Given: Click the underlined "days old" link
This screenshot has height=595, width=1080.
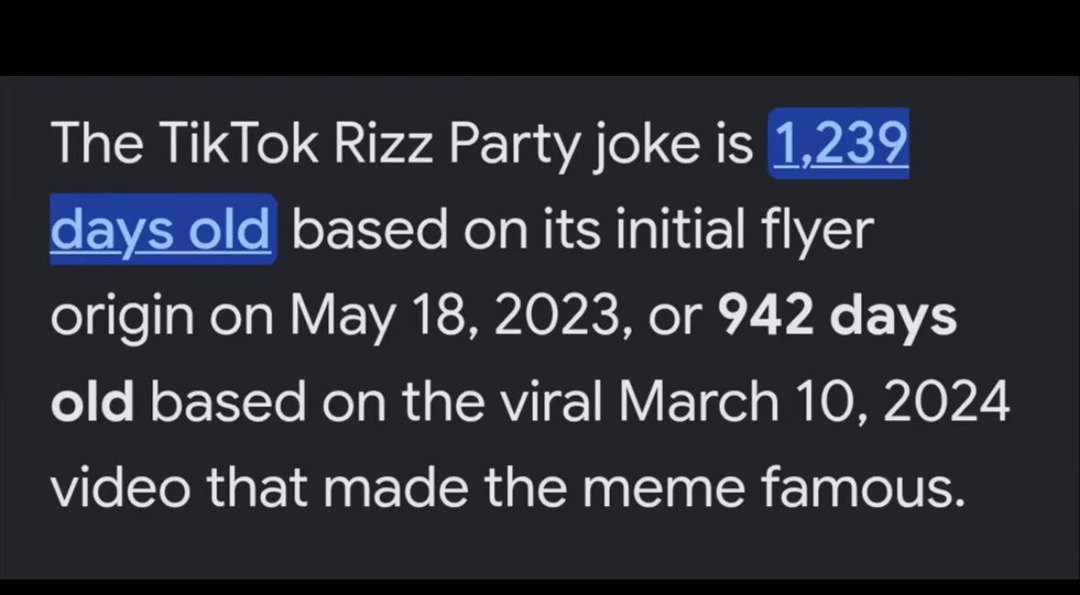Looking at the screenshot, I should pos(160,229).
